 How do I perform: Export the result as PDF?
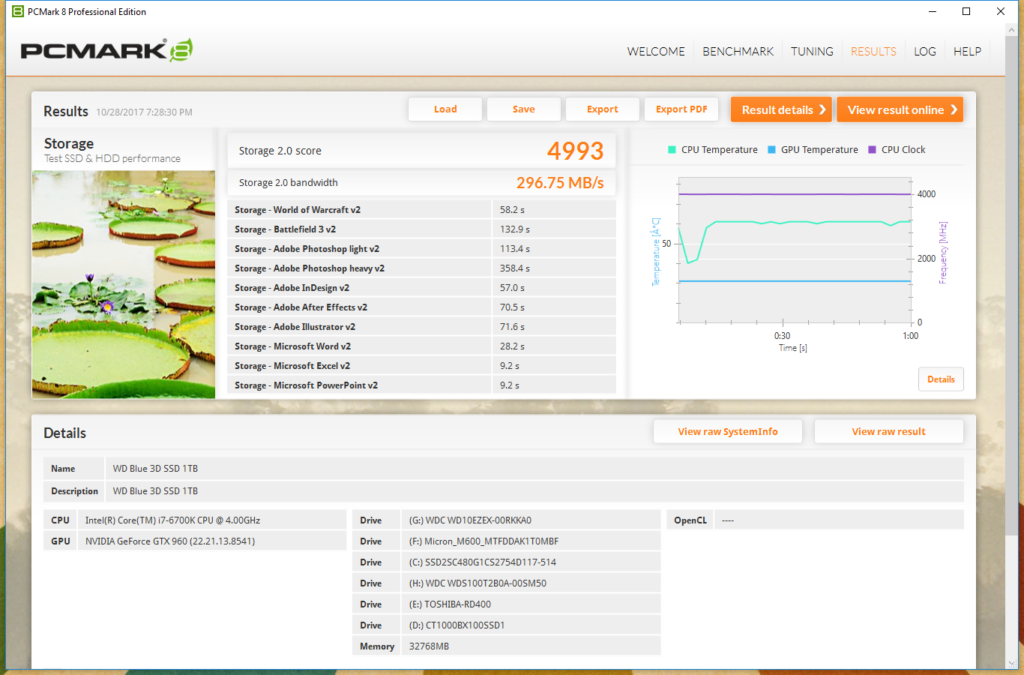pyautogui.click(x=681, y=109)
